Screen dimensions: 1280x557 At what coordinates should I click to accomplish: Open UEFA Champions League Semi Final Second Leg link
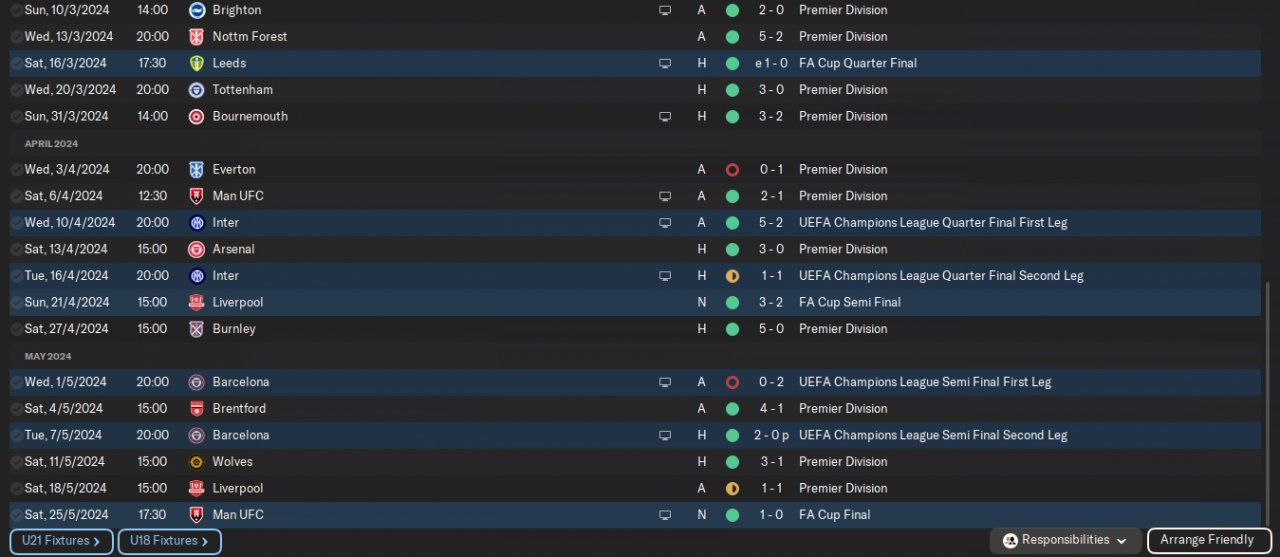tap(932, 435)
